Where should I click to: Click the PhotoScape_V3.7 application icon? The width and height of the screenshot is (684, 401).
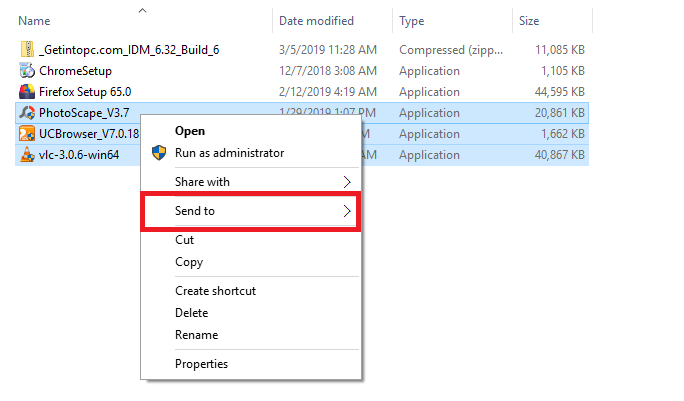point(27,113)
